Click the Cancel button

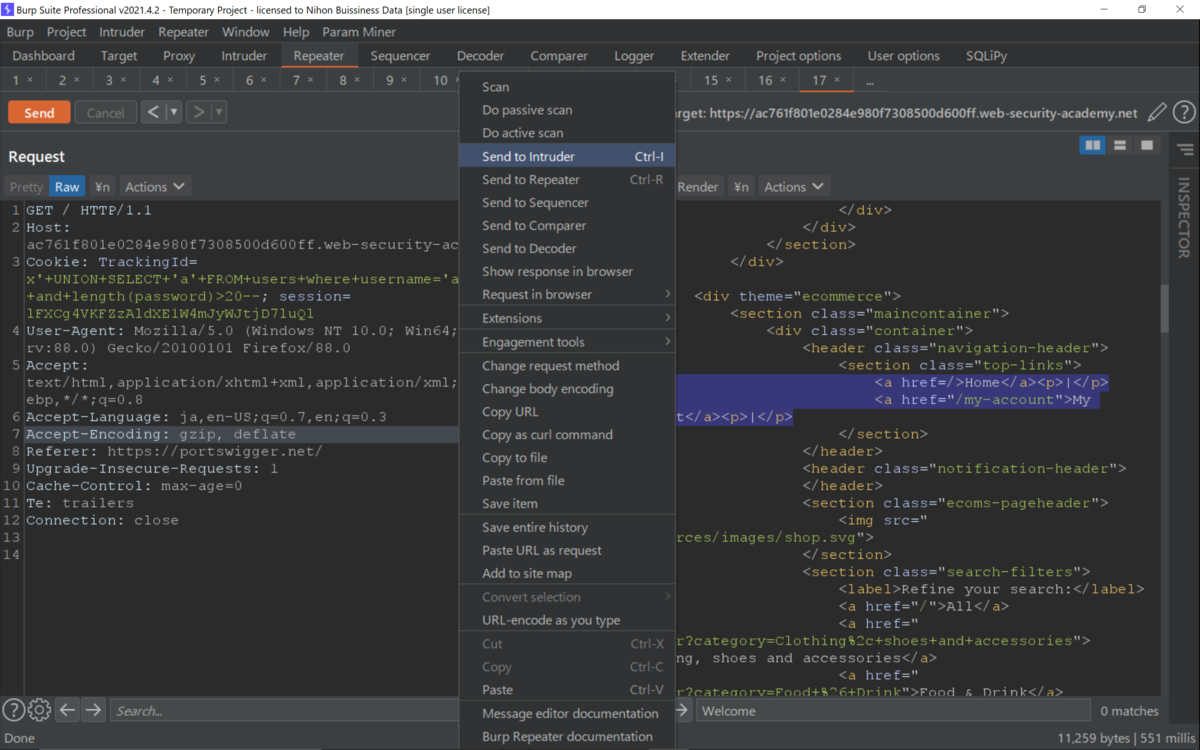105,113
